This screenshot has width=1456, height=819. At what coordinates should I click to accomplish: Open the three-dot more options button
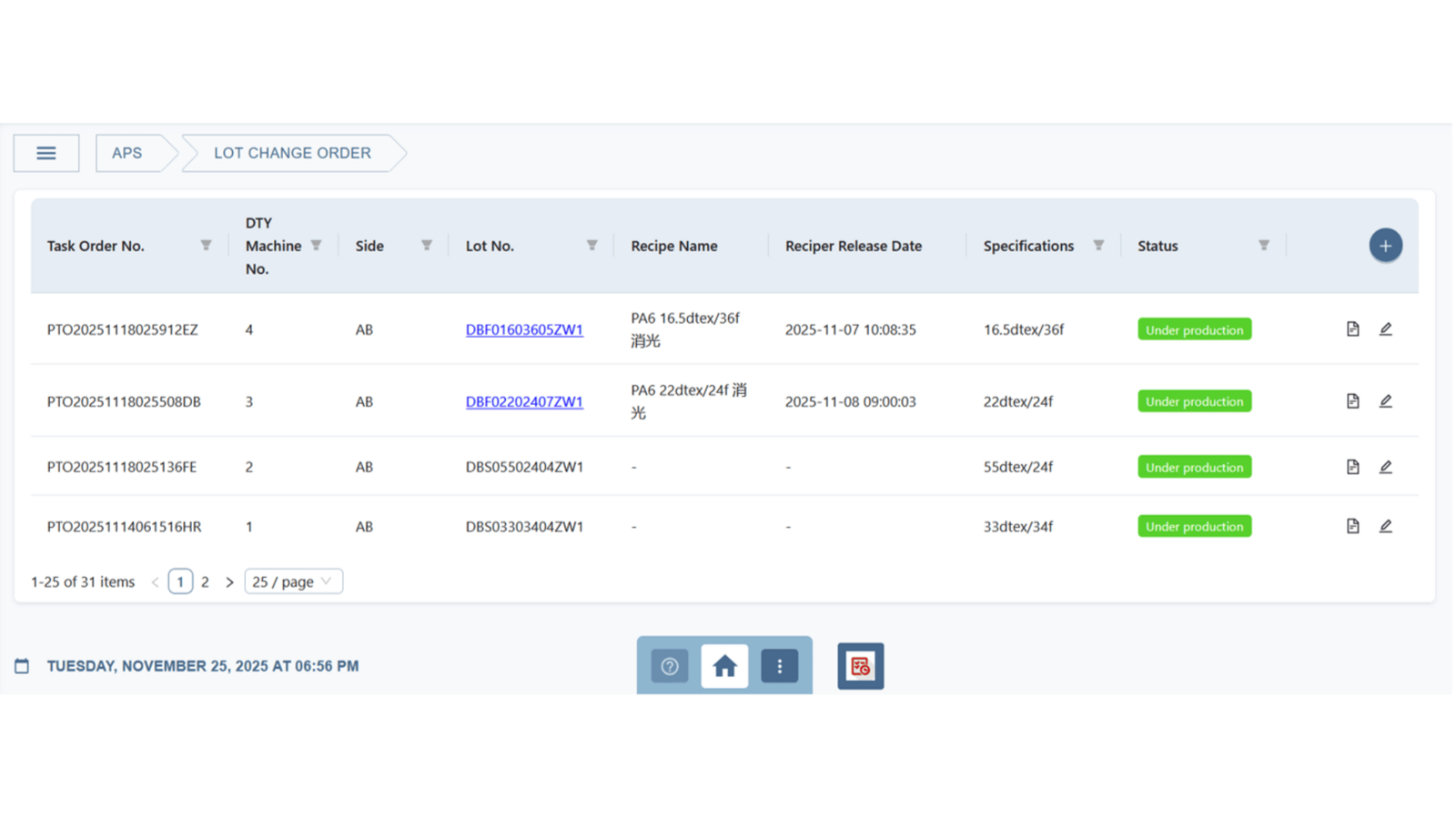pos(779,666)
